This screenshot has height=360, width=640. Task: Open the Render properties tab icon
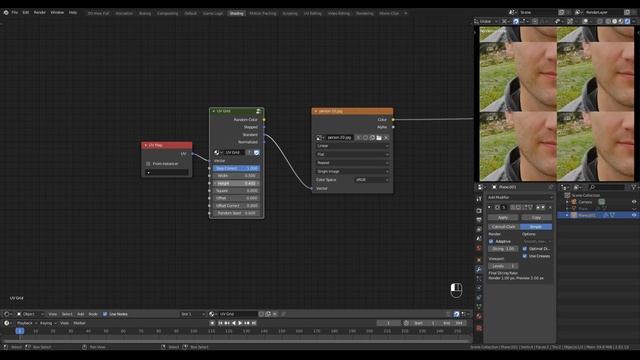tap(479, 211)
